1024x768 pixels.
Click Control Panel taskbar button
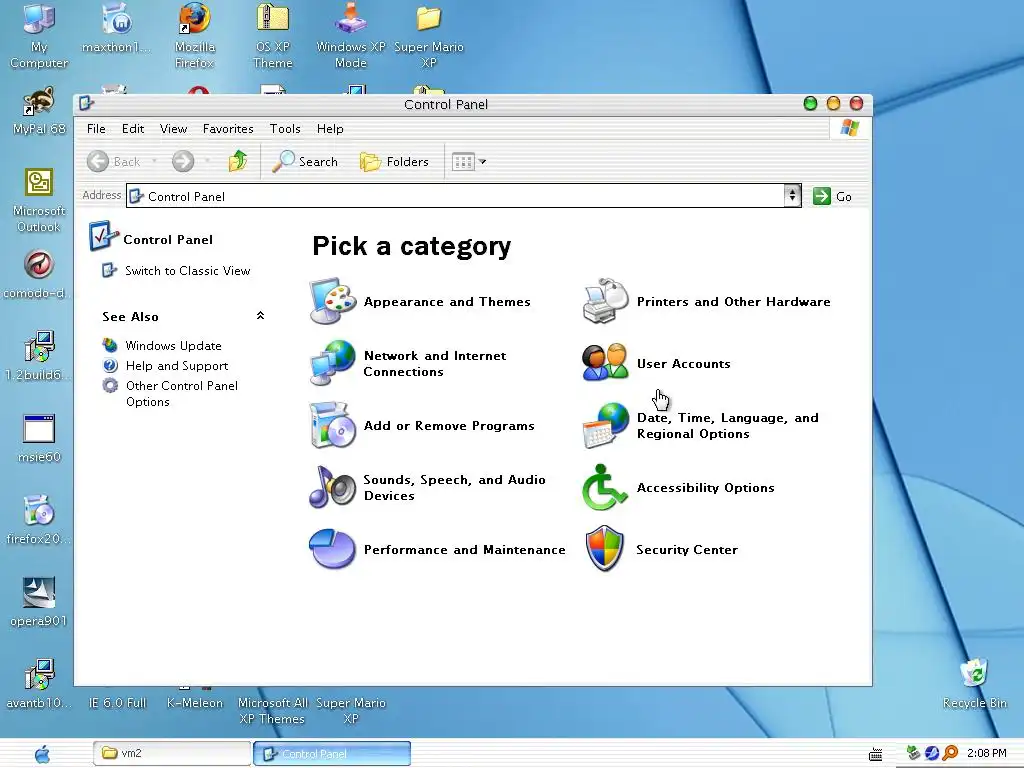click(x=332, y=753)
